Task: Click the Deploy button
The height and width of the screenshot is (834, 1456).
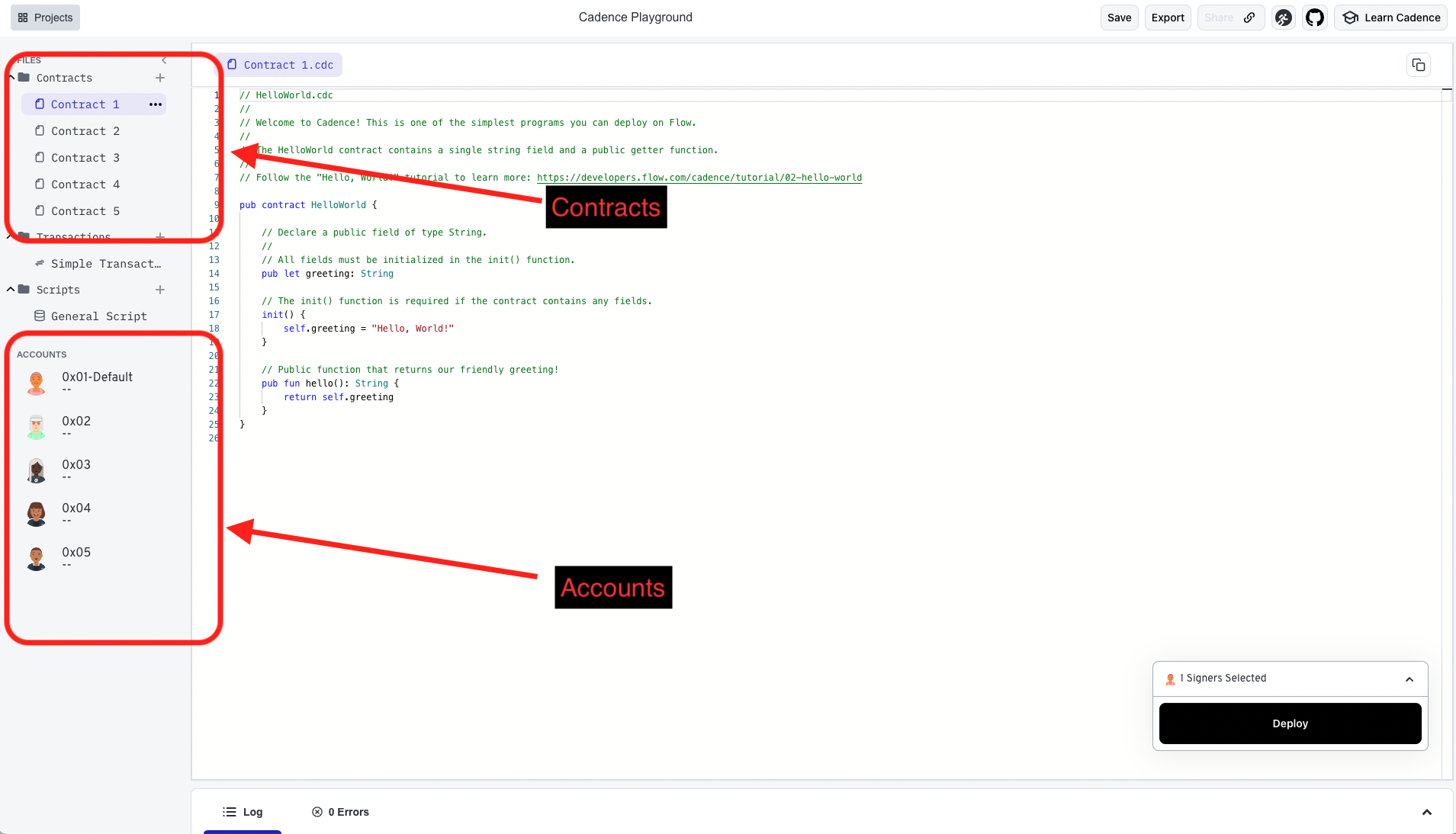Action: (1290, 723)
